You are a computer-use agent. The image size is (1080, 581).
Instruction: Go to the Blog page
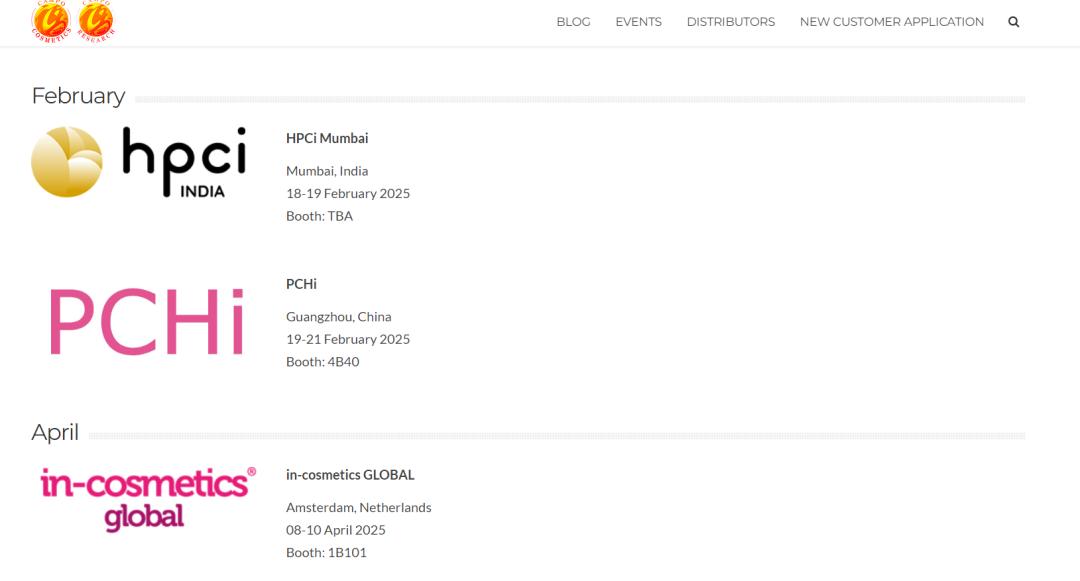(573, 22)
